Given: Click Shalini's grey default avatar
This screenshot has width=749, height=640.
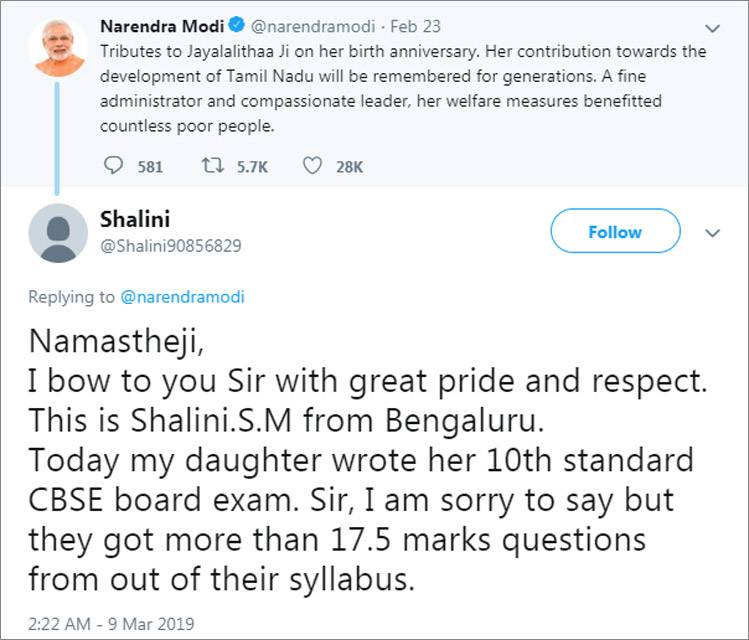Looking at the screenshot, I should point(57,232).
